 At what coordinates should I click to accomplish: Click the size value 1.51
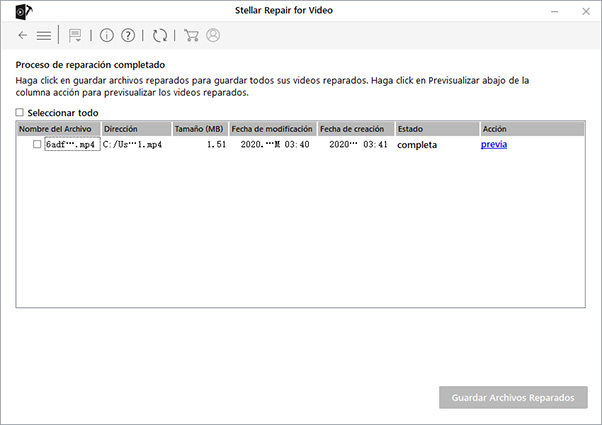coord(217,144)
